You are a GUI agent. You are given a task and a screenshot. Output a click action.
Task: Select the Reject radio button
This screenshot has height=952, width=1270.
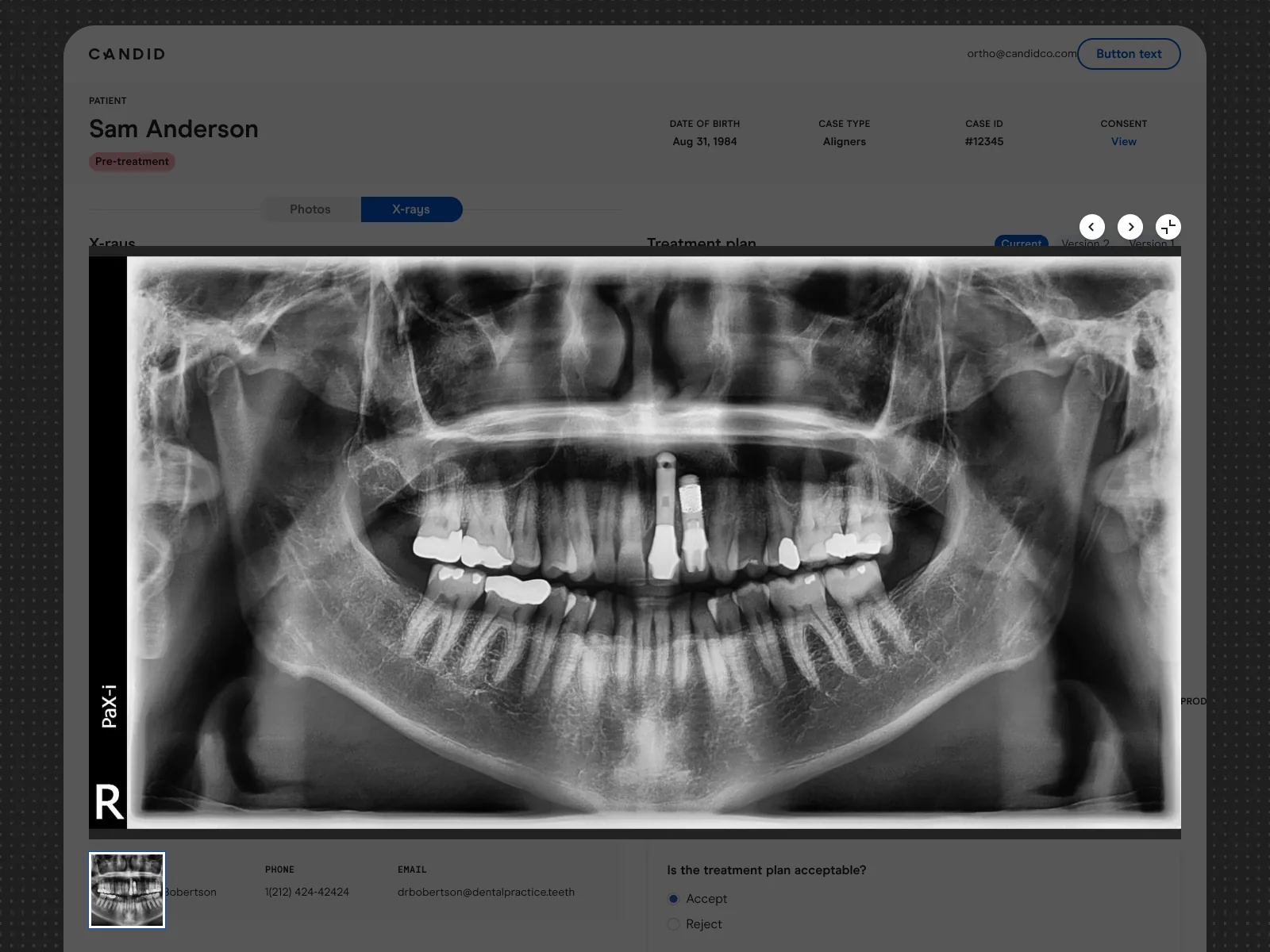[x=674, y=924]
